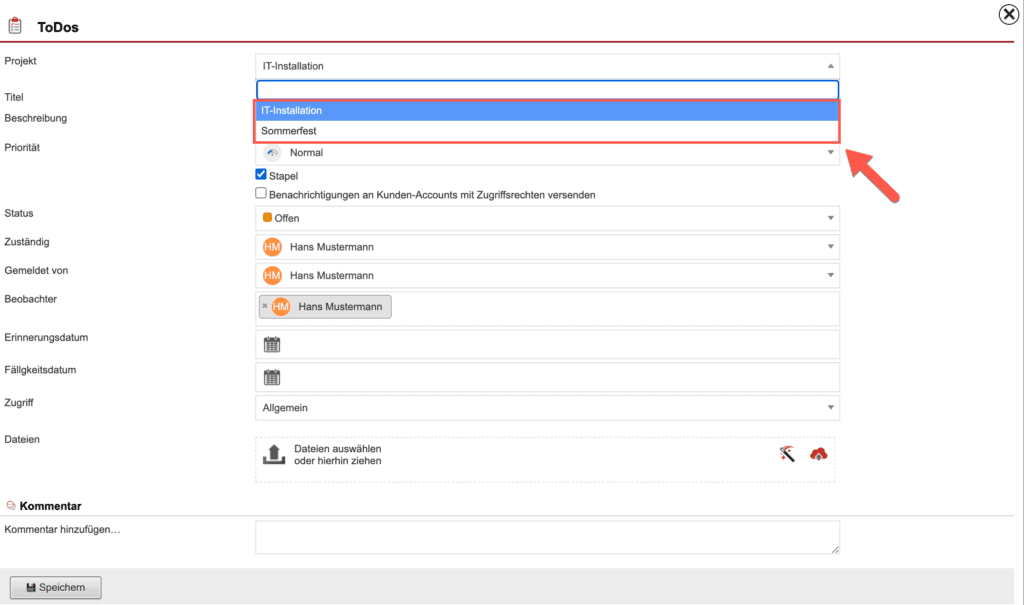
Task: Enable Benachrichtigungen an Kunden-Accounts
Action: coord(262,194)
